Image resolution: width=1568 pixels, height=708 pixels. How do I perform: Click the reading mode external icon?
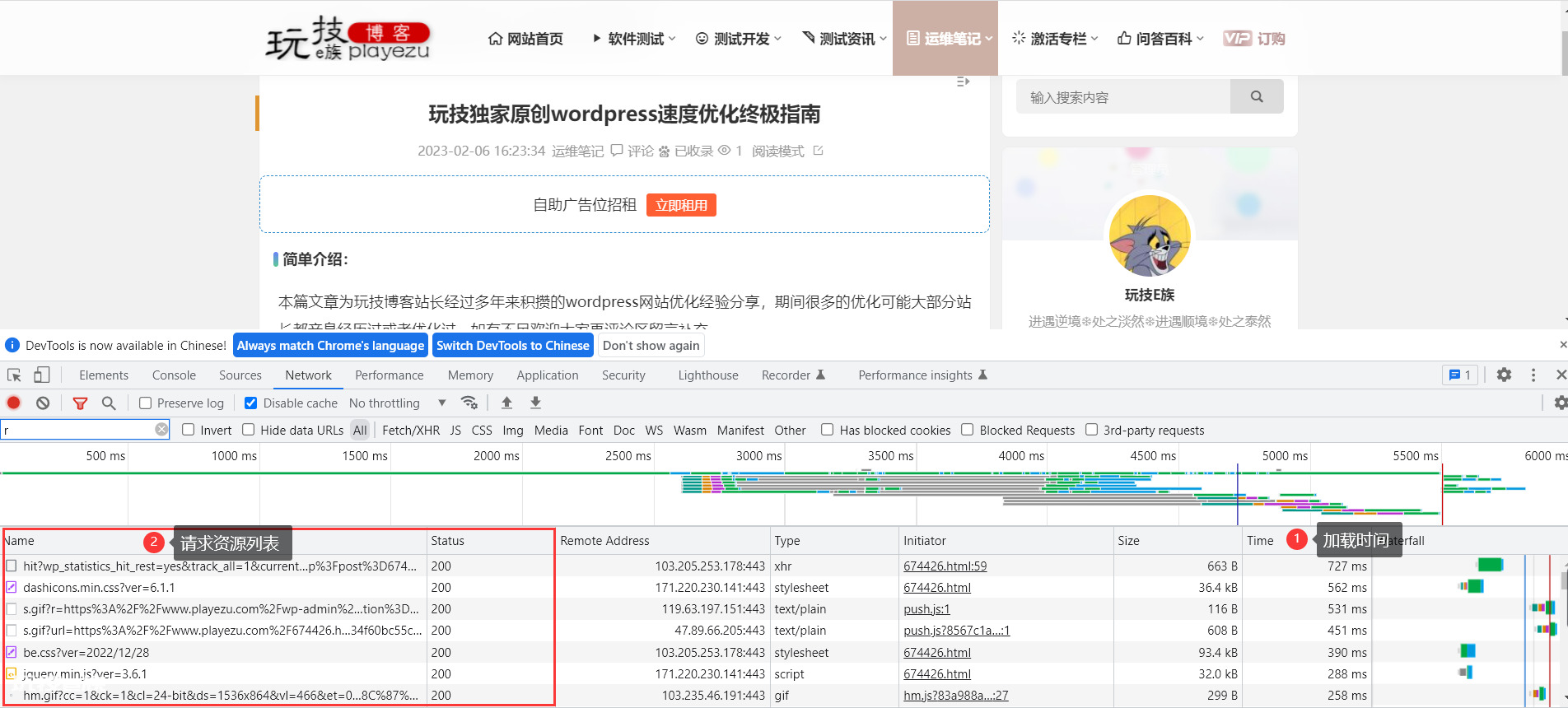point(818,151)
